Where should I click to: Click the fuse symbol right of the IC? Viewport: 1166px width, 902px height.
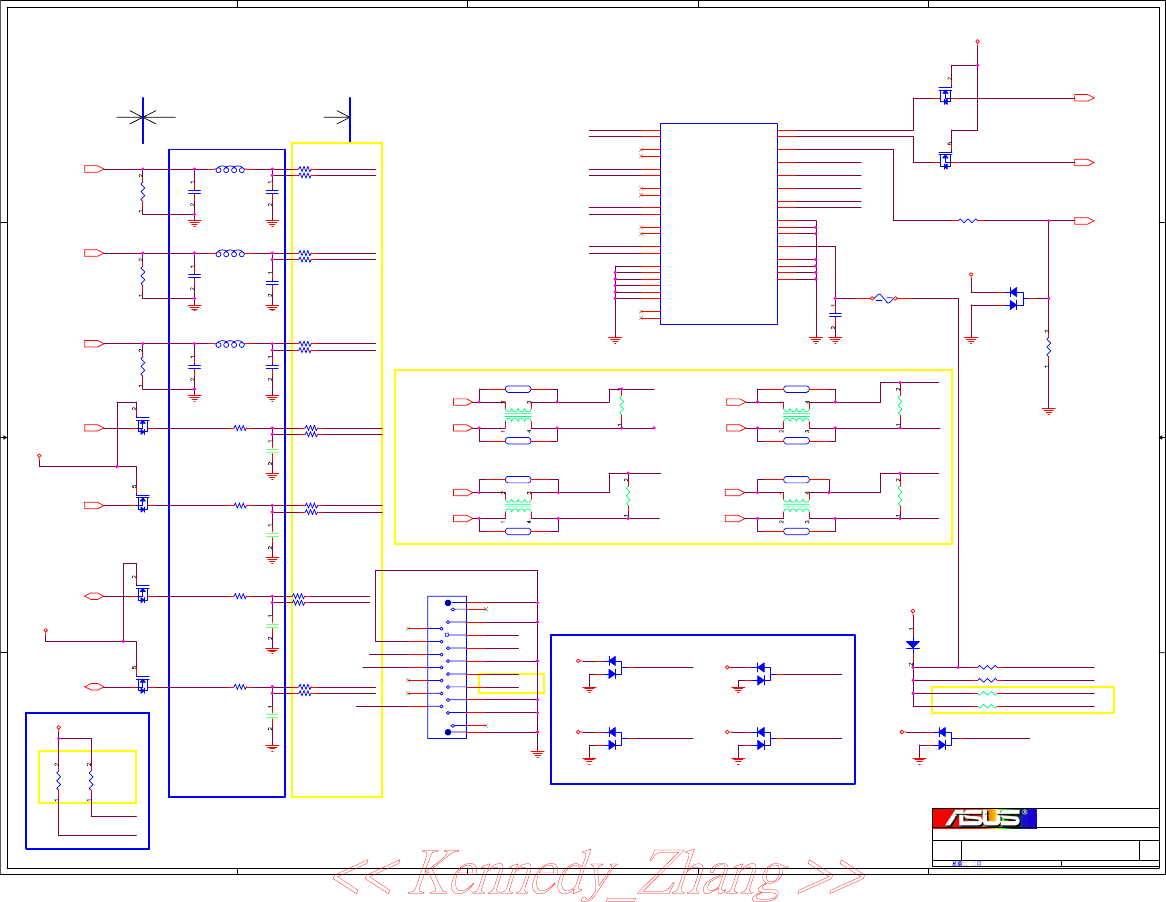[x=883, y=298]
